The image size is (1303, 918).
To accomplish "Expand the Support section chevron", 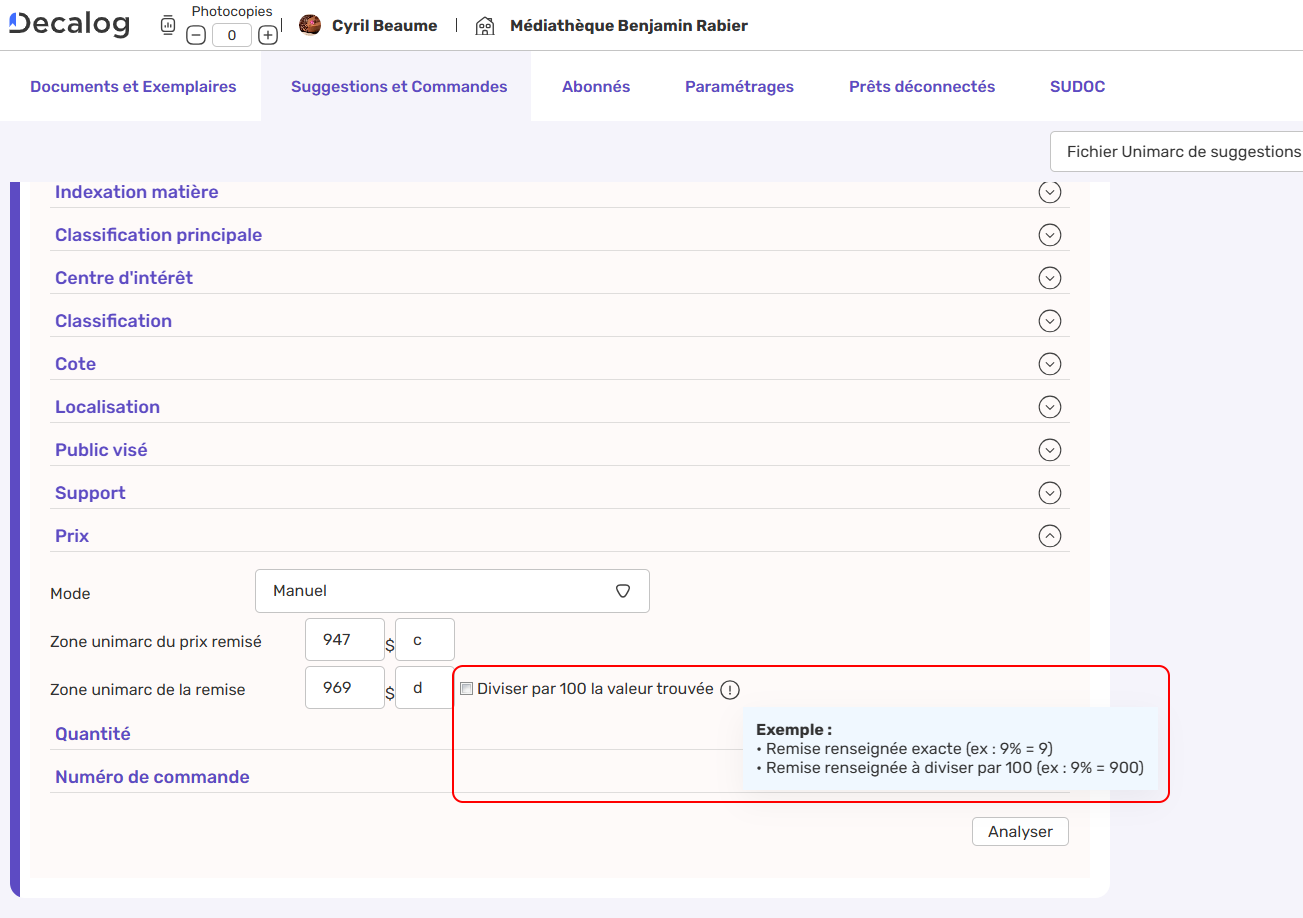I will click(1050, 493).
